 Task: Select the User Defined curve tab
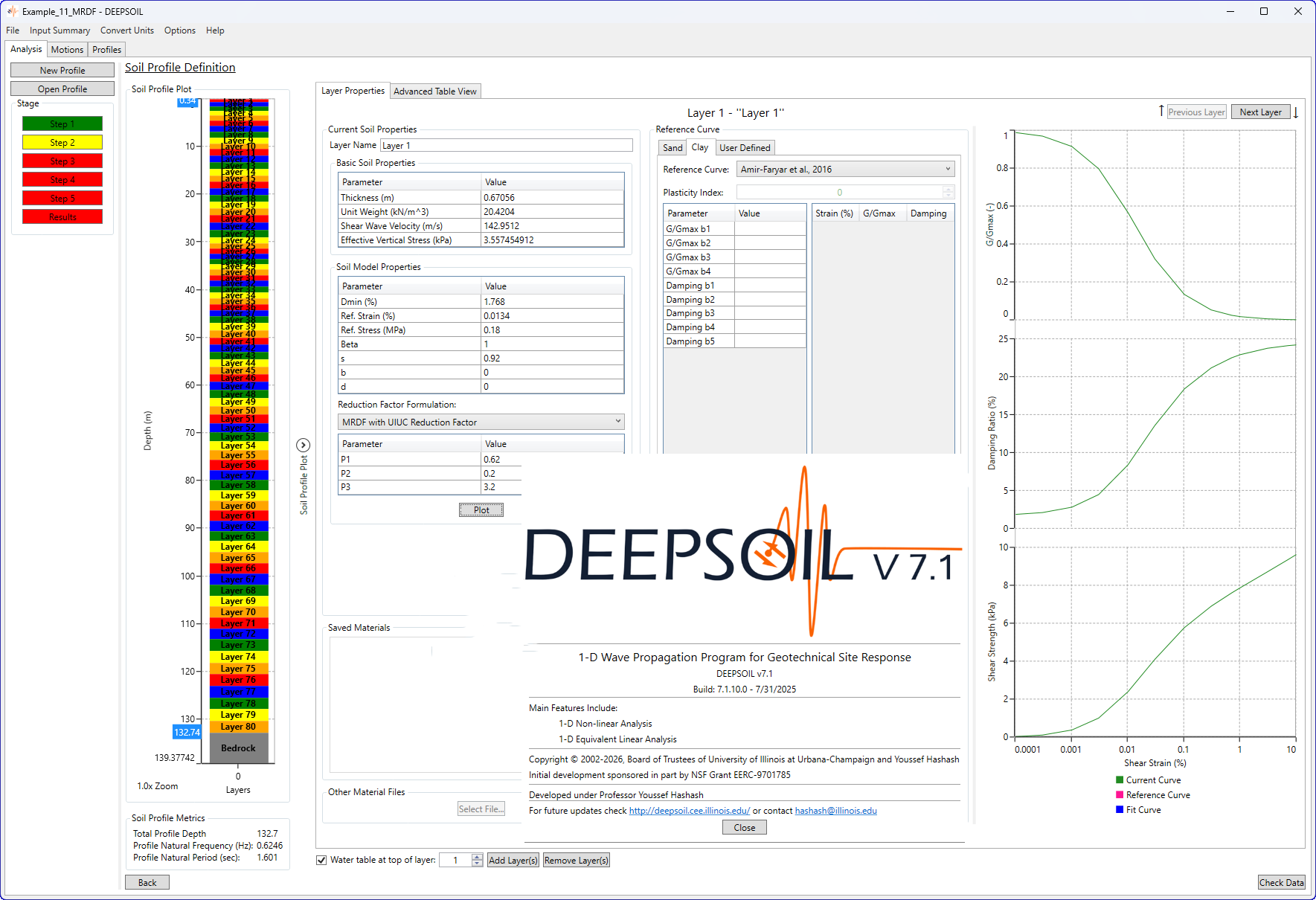[745, 148]
